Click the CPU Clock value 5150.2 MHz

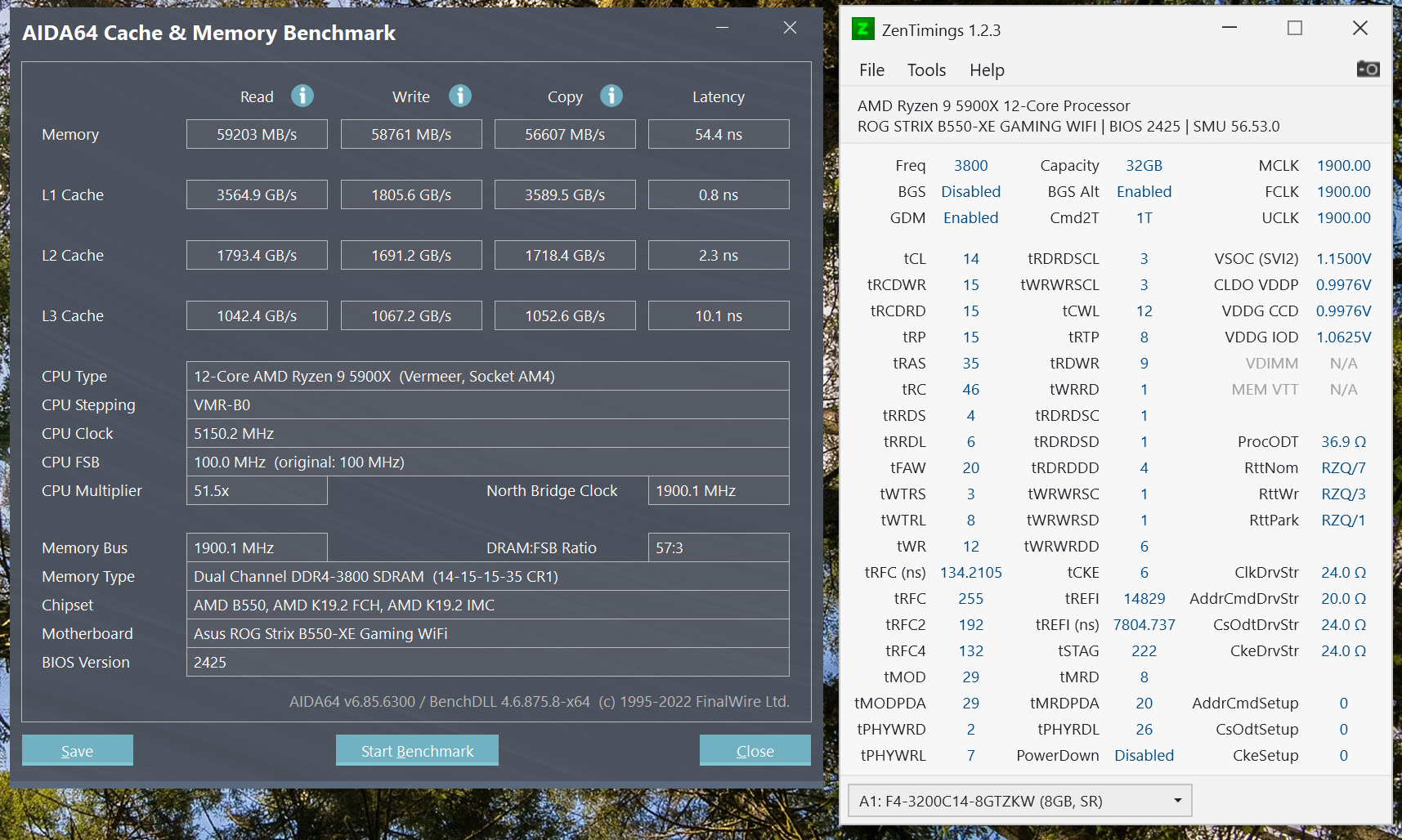[x=488, y=433]
